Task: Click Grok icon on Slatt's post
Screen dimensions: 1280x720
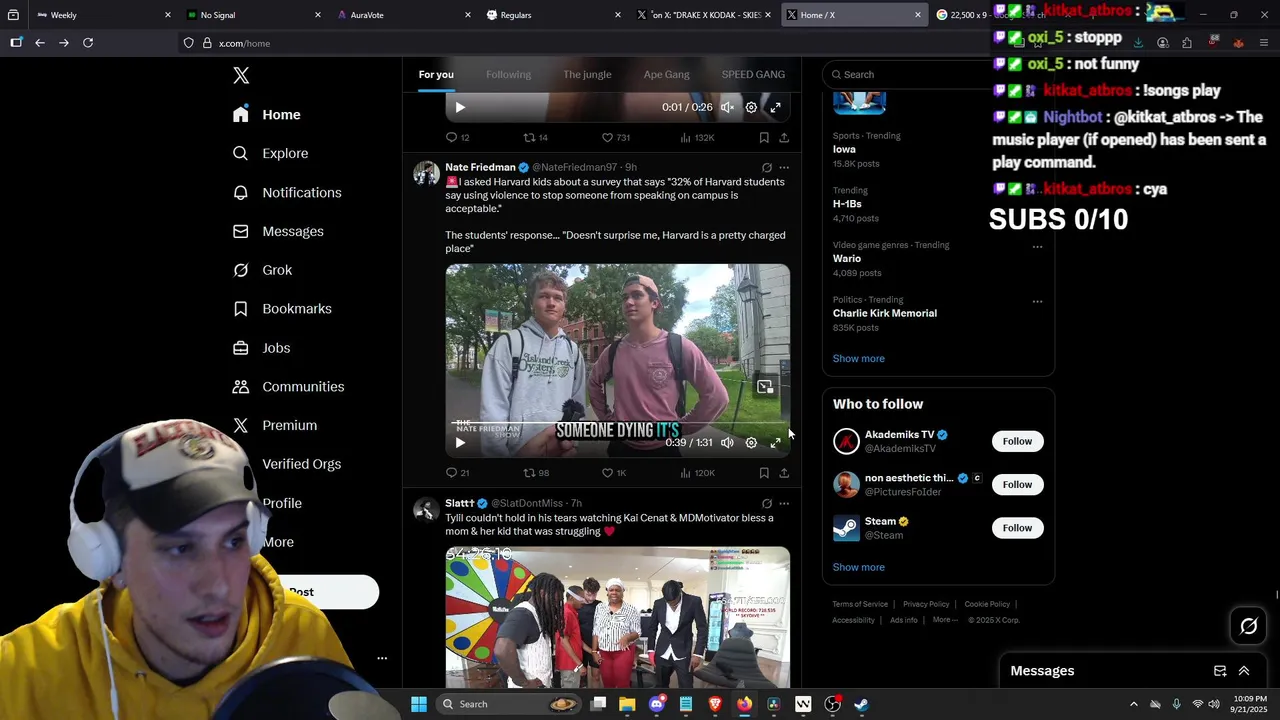Action: pyautogui.click(x=766, y=504)
